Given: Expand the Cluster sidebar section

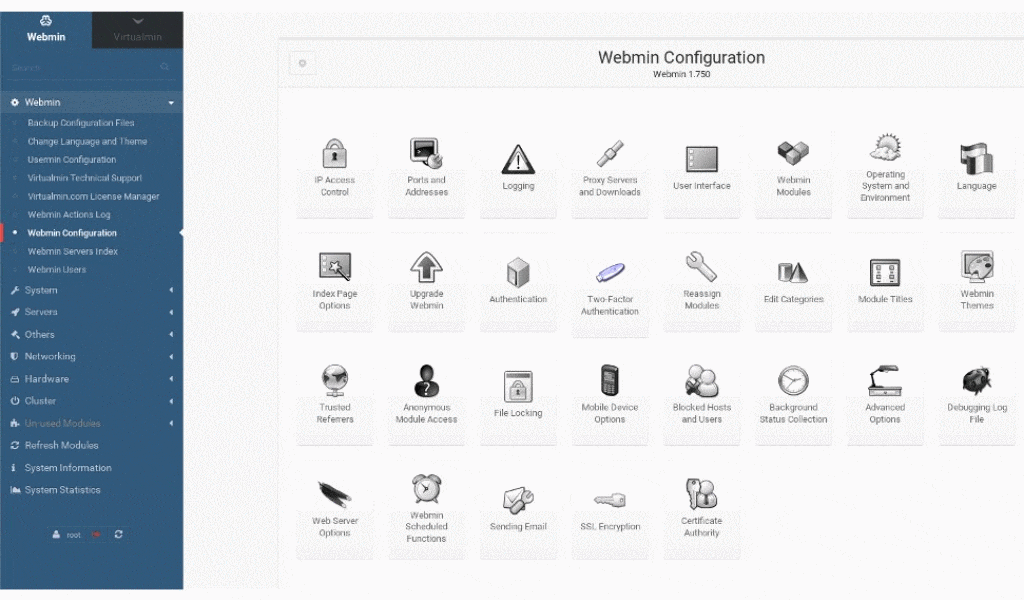Looking at the screenshot, I should [x=91, y=401].
